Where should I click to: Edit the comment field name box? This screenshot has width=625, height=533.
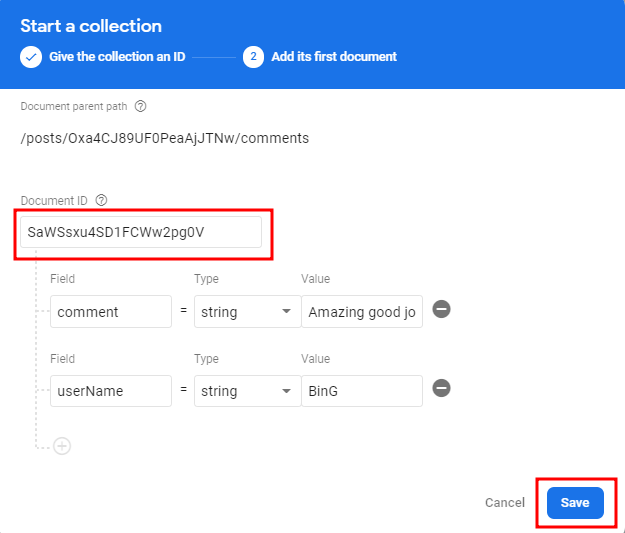click(x=111, y=312)
